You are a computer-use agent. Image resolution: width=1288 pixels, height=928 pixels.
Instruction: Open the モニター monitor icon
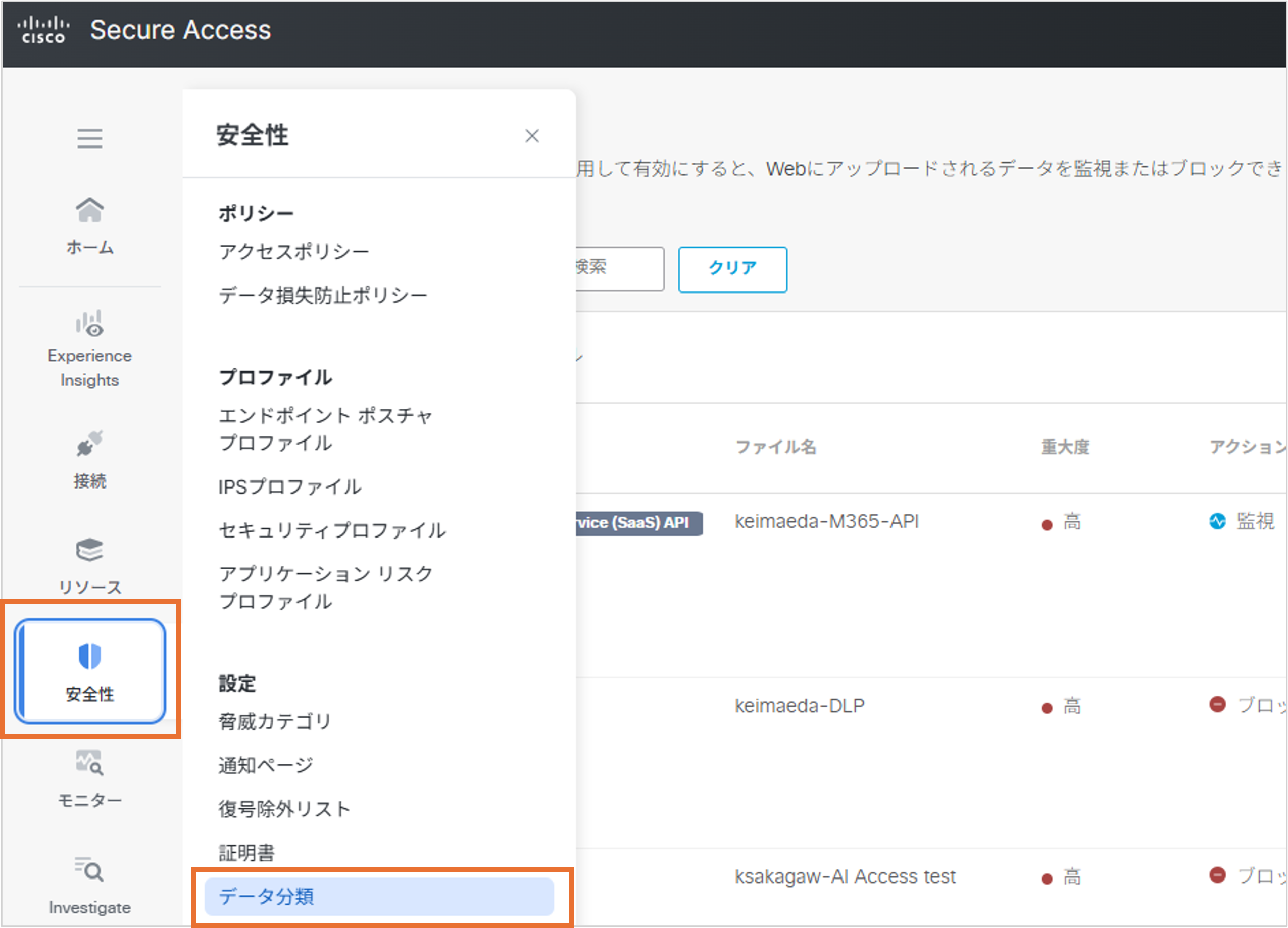[90, 763]
